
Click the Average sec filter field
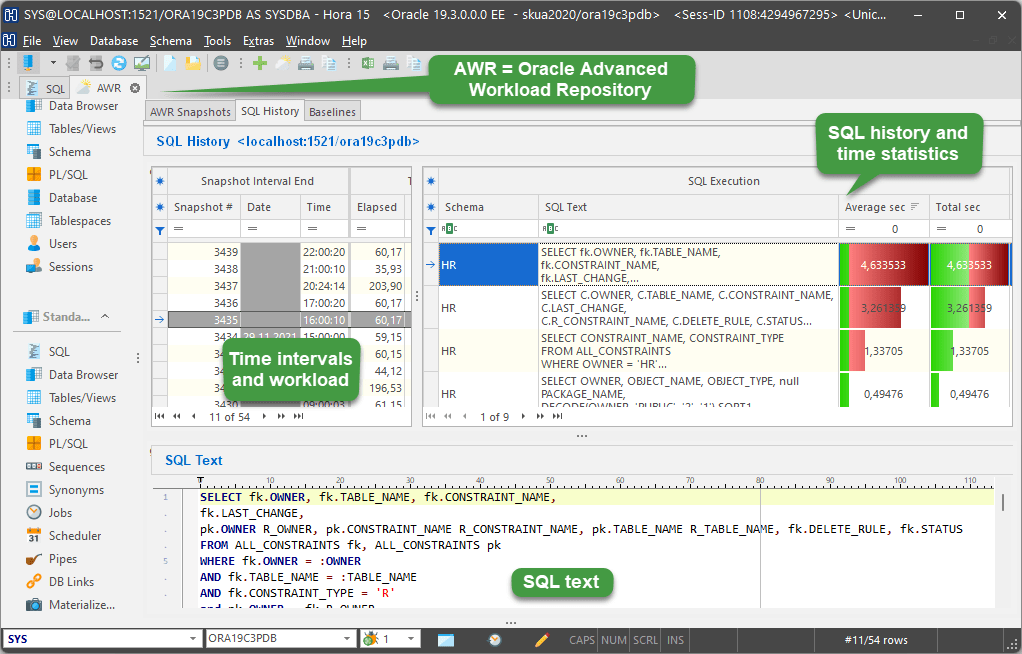pos(883,229)
